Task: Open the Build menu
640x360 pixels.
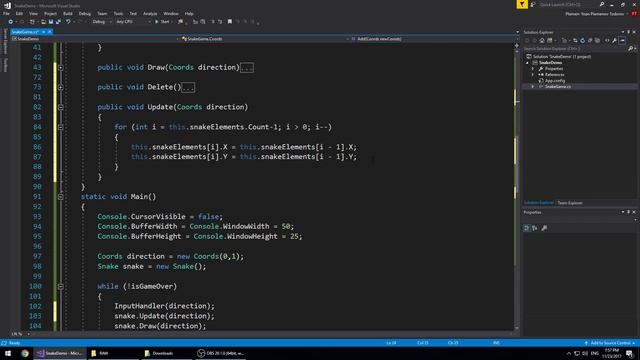Action: pos(68,13)
